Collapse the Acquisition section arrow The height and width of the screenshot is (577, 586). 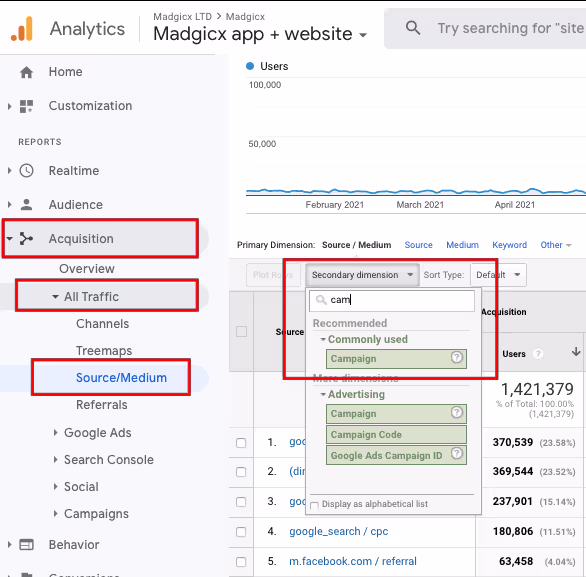9,238
